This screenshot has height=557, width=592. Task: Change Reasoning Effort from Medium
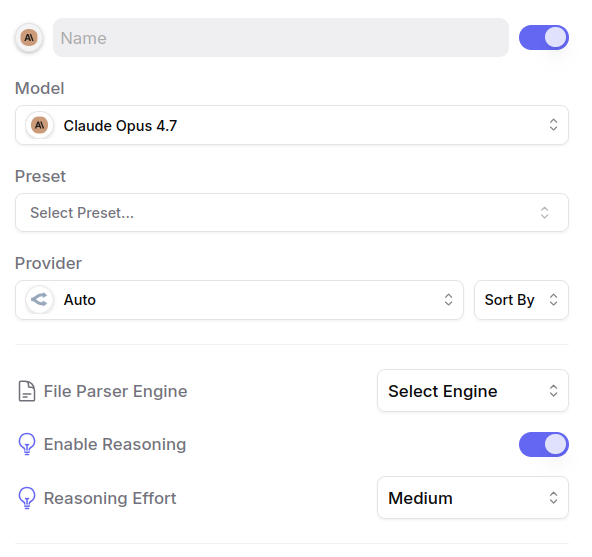click(x=473, y=498)
